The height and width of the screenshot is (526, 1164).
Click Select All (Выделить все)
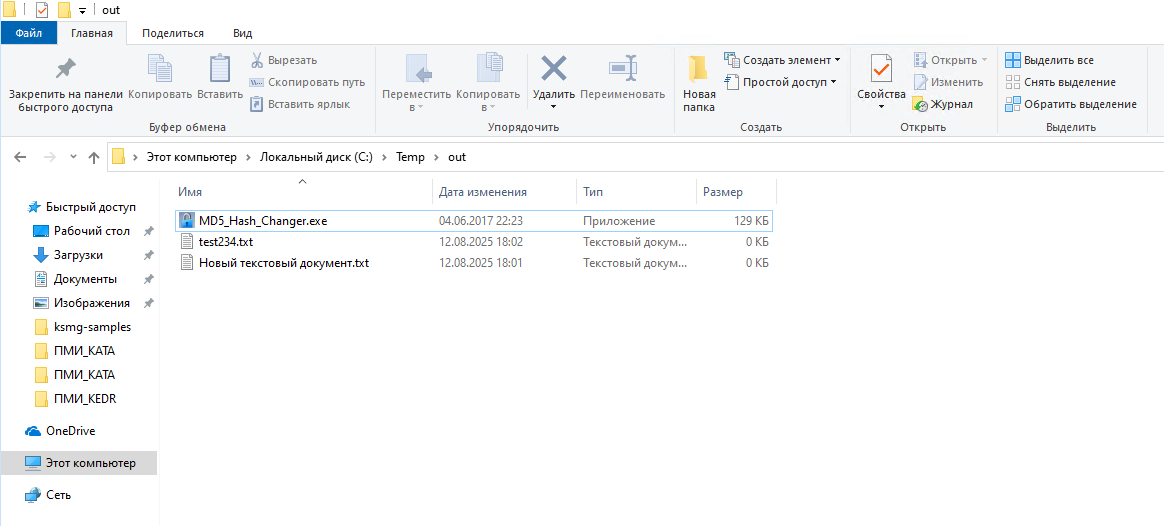tap(1049, 60)
